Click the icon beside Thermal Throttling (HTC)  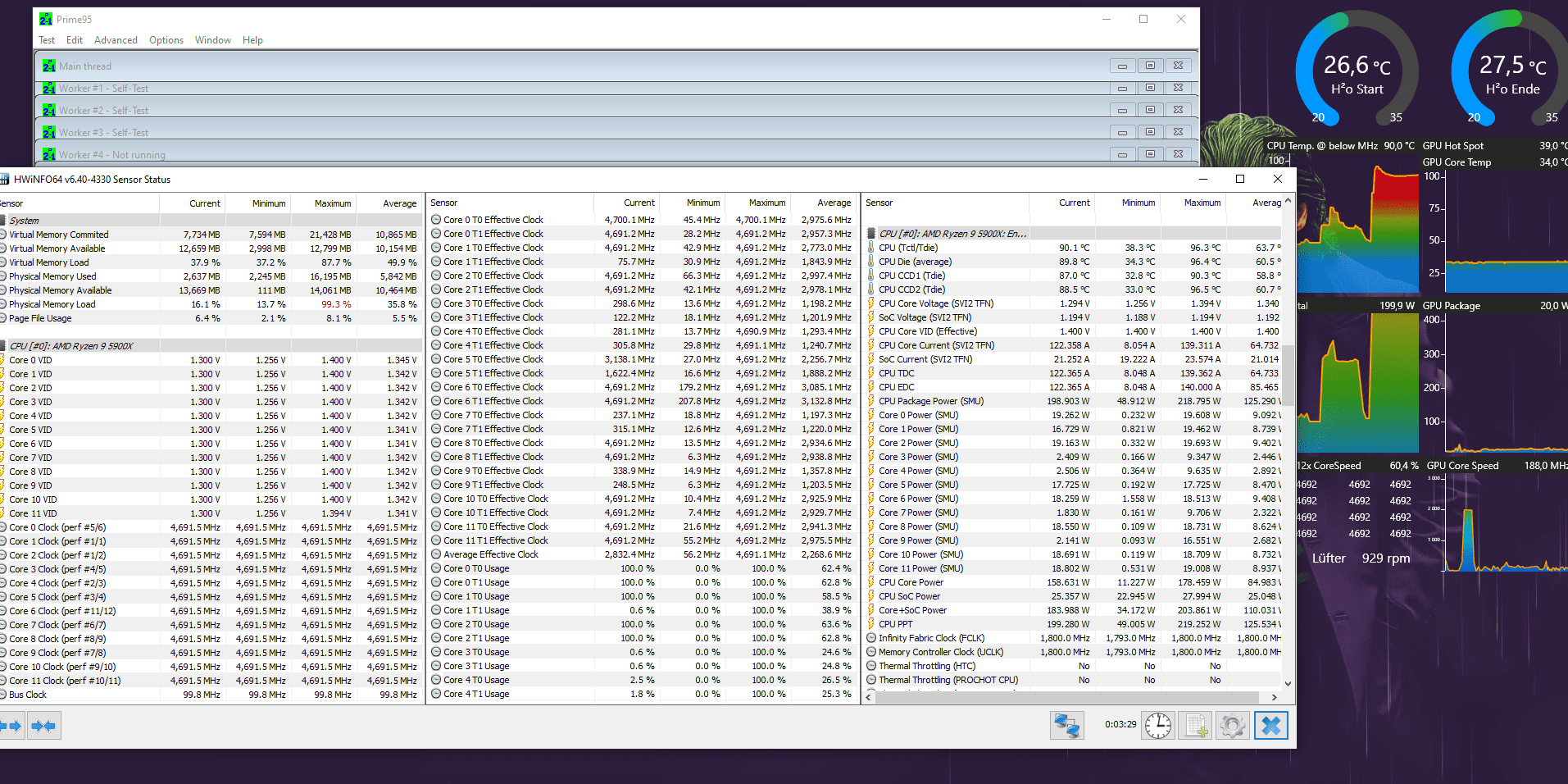coord(871,666)
